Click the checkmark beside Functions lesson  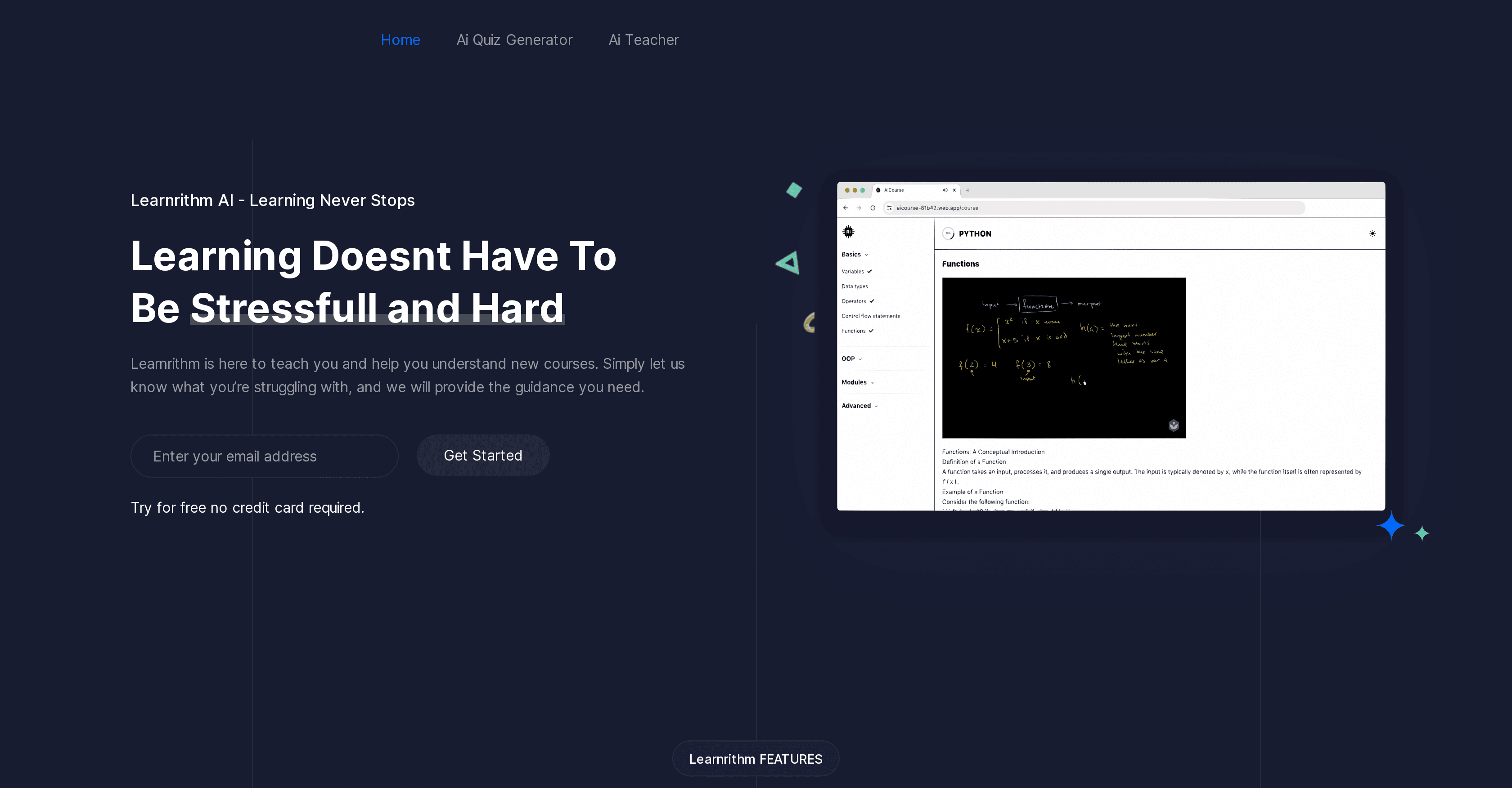[872, 331]
